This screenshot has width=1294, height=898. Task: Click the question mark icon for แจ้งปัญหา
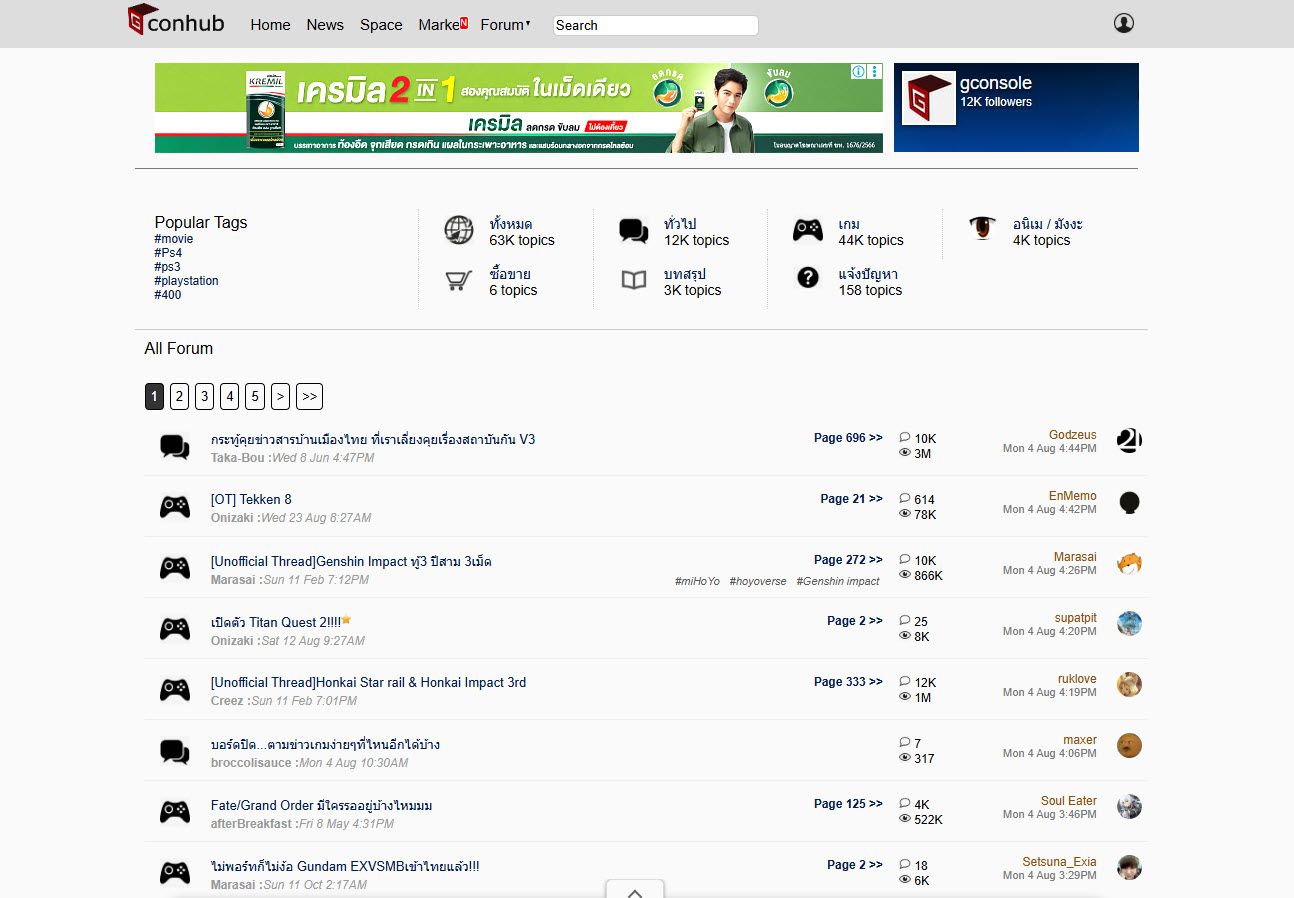click(x=808, y=278)
